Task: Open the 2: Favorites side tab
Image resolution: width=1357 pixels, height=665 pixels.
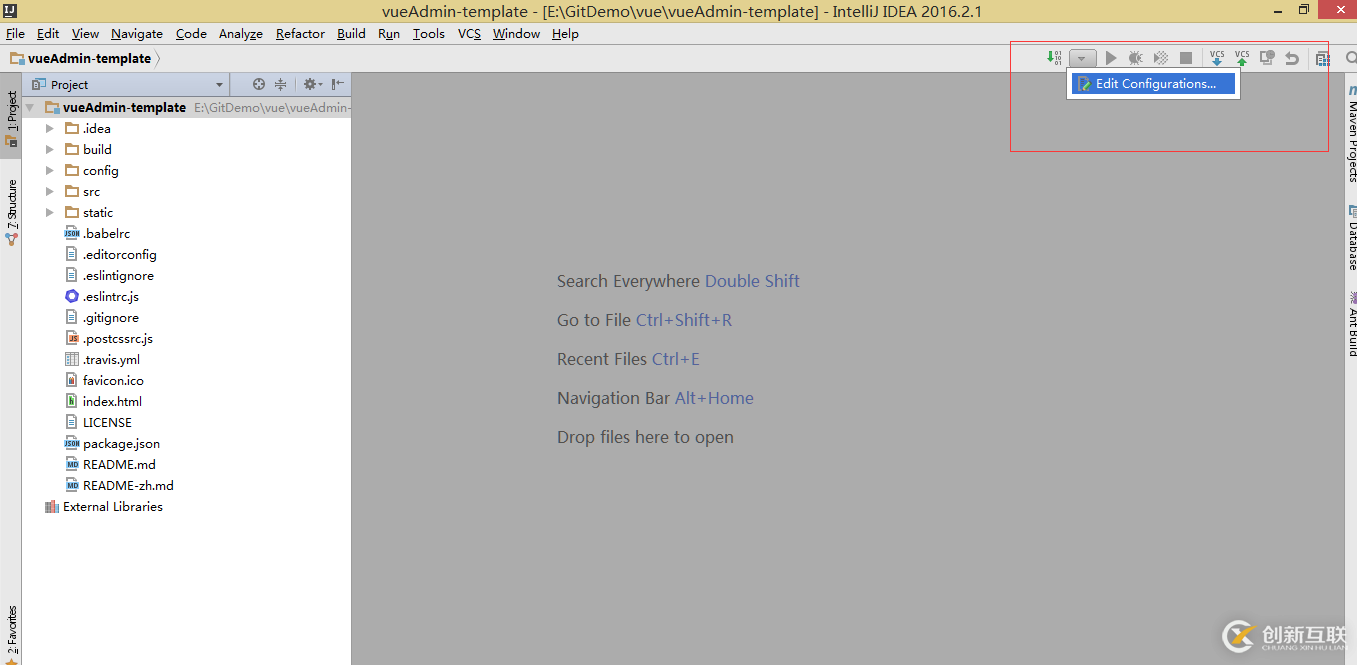Action: pyautogui.click(x=11, y=634)
